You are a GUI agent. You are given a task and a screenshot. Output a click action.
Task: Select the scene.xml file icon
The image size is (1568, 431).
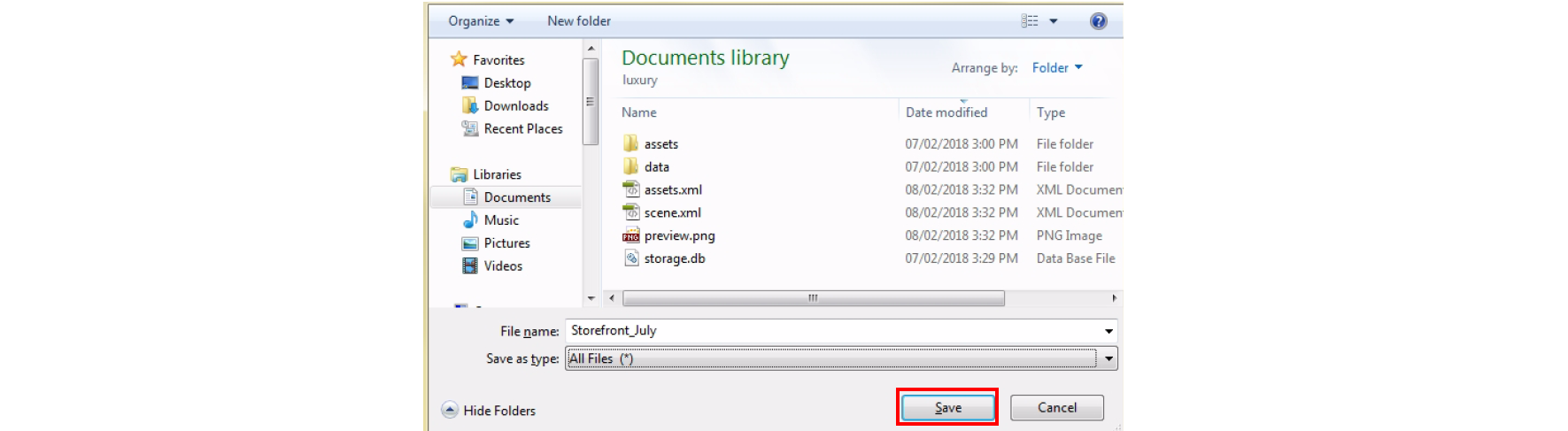(x=630, y=212)
